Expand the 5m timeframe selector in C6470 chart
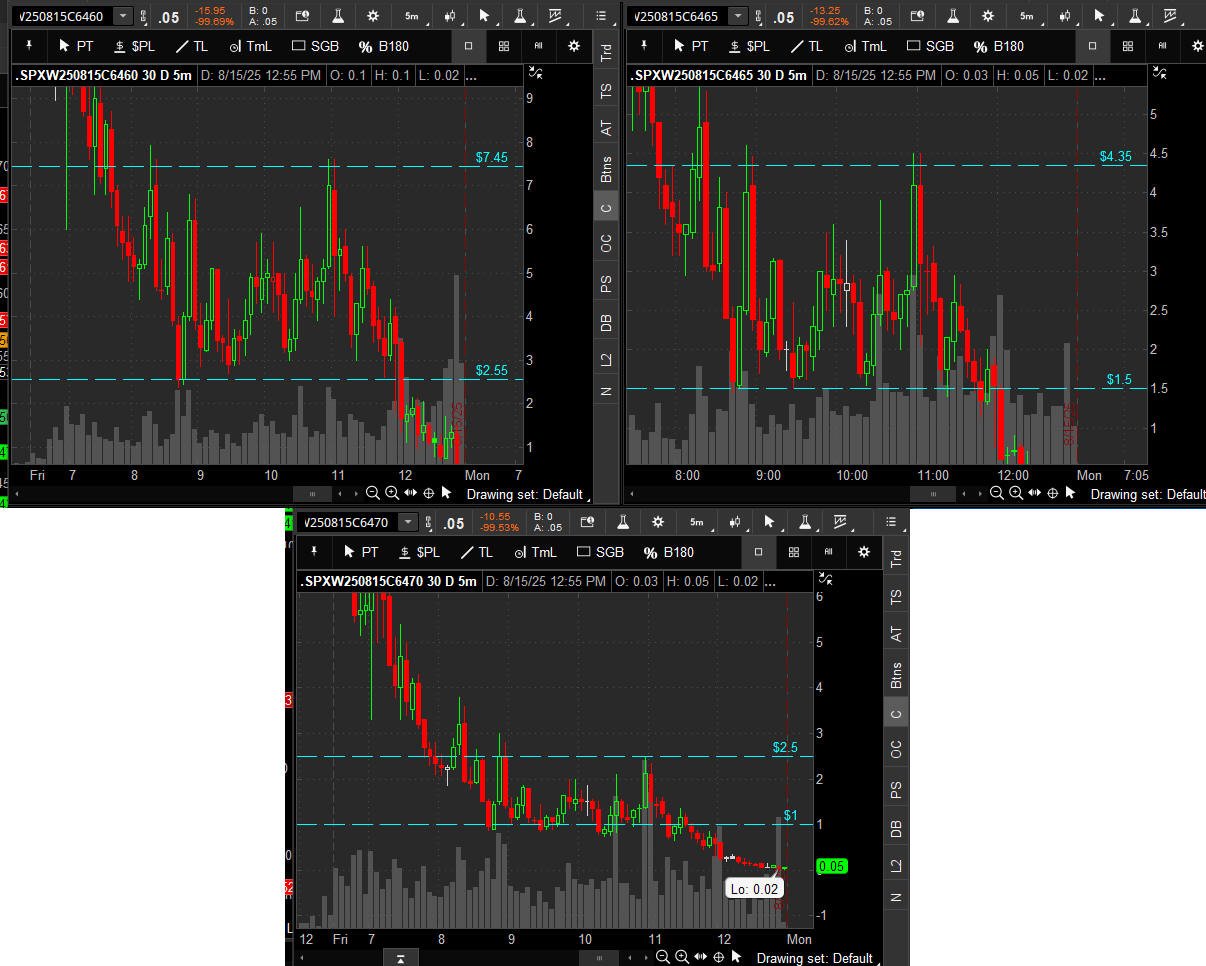 click(x=697, y=522)
